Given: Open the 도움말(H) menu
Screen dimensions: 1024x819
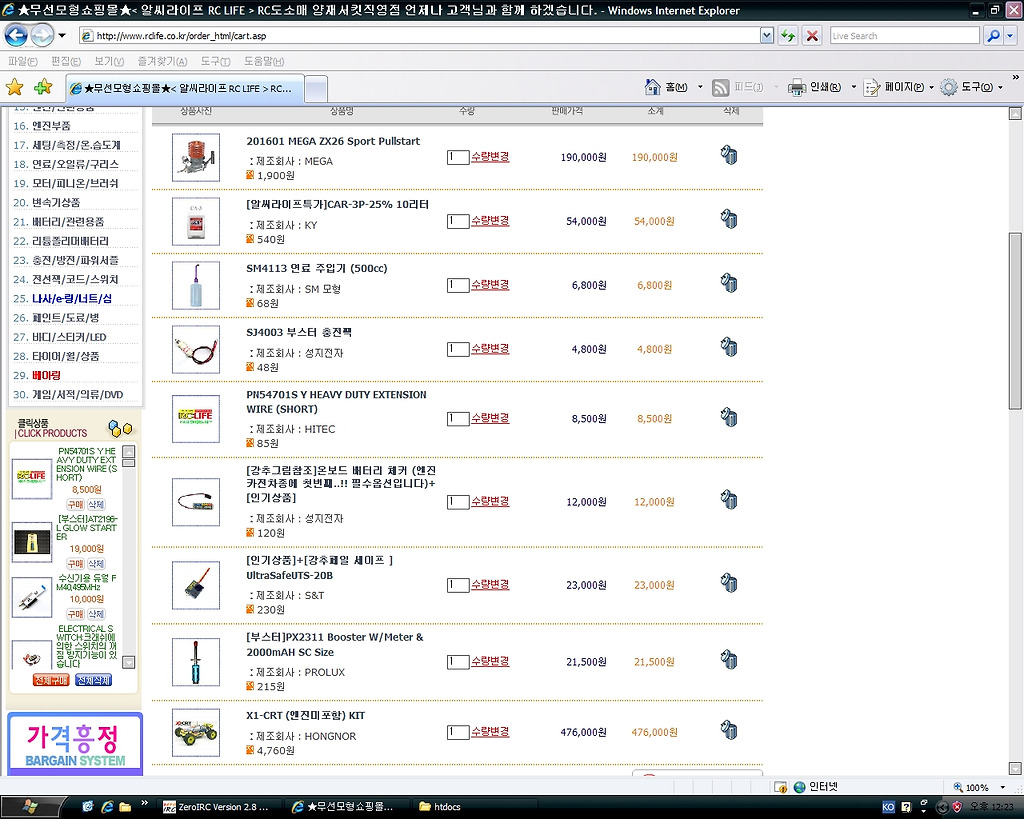Looking at the screenshot, I should [x=264, y=61].
